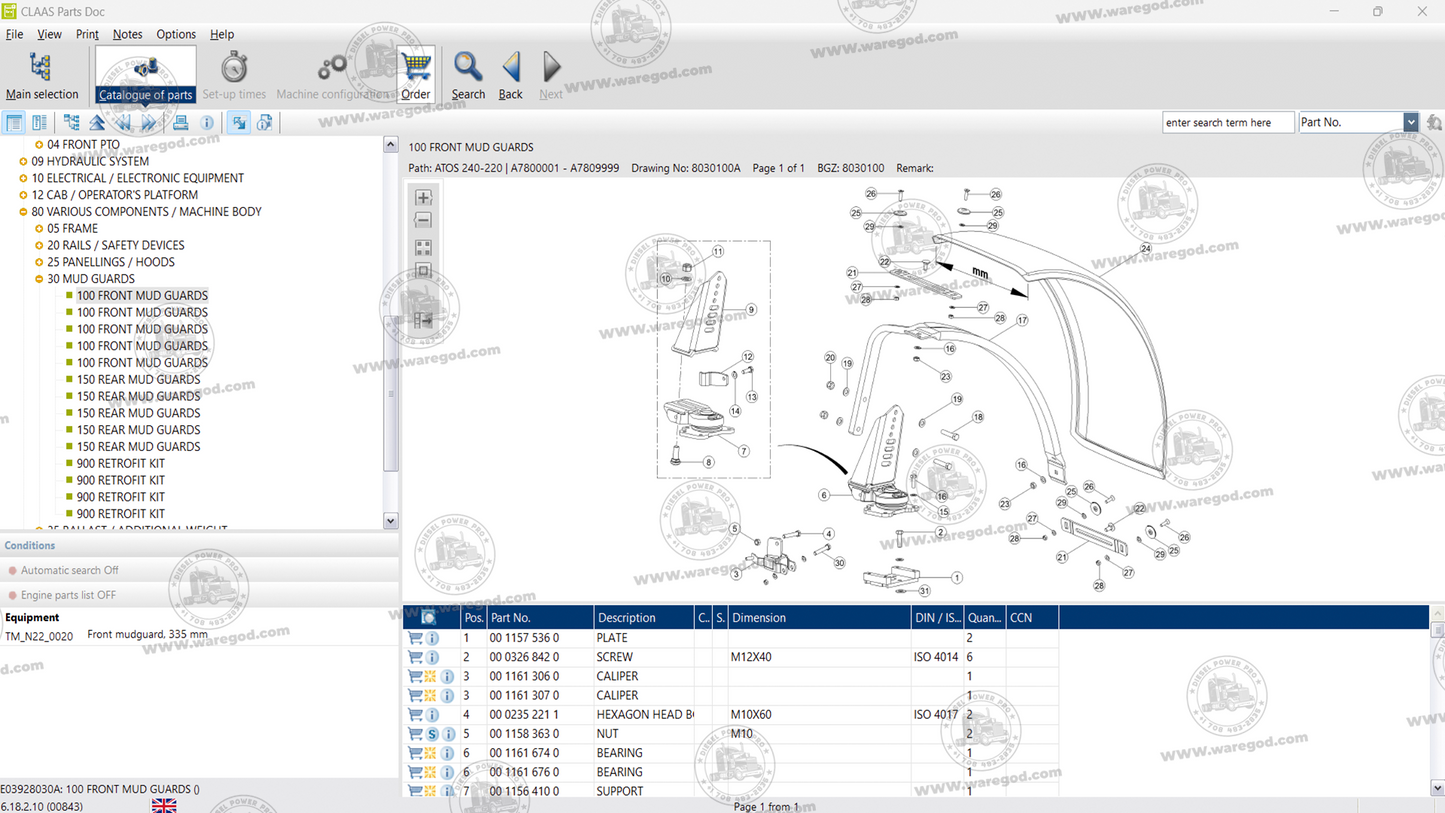The height and width of the screenshot is (813, 1445).
Task: Select the first 150 REAR MUD GUARDS item
Action: tap(138, 380)
